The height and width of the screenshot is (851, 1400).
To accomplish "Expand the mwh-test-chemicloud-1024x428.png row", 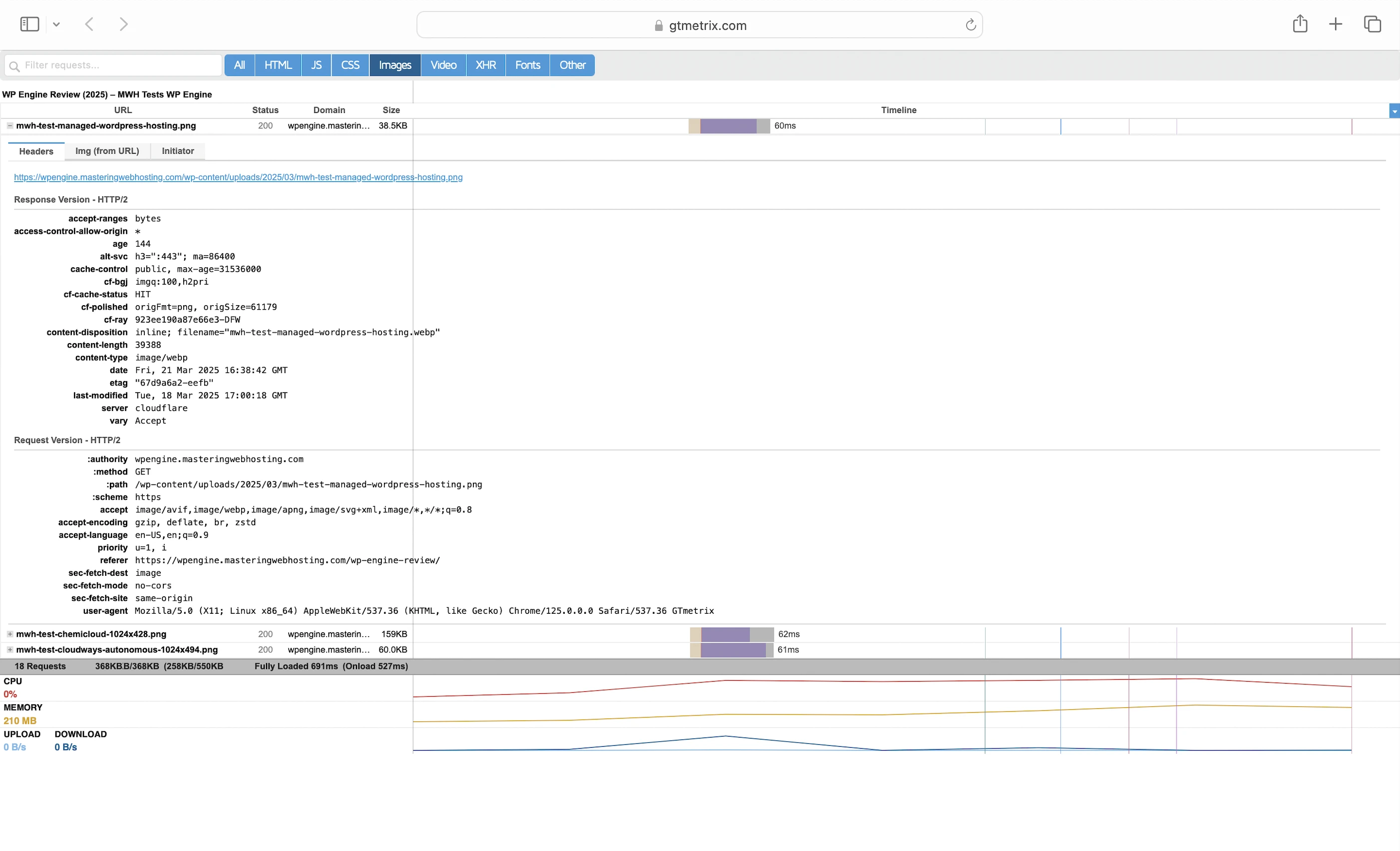I will click(x=10, y=634).
